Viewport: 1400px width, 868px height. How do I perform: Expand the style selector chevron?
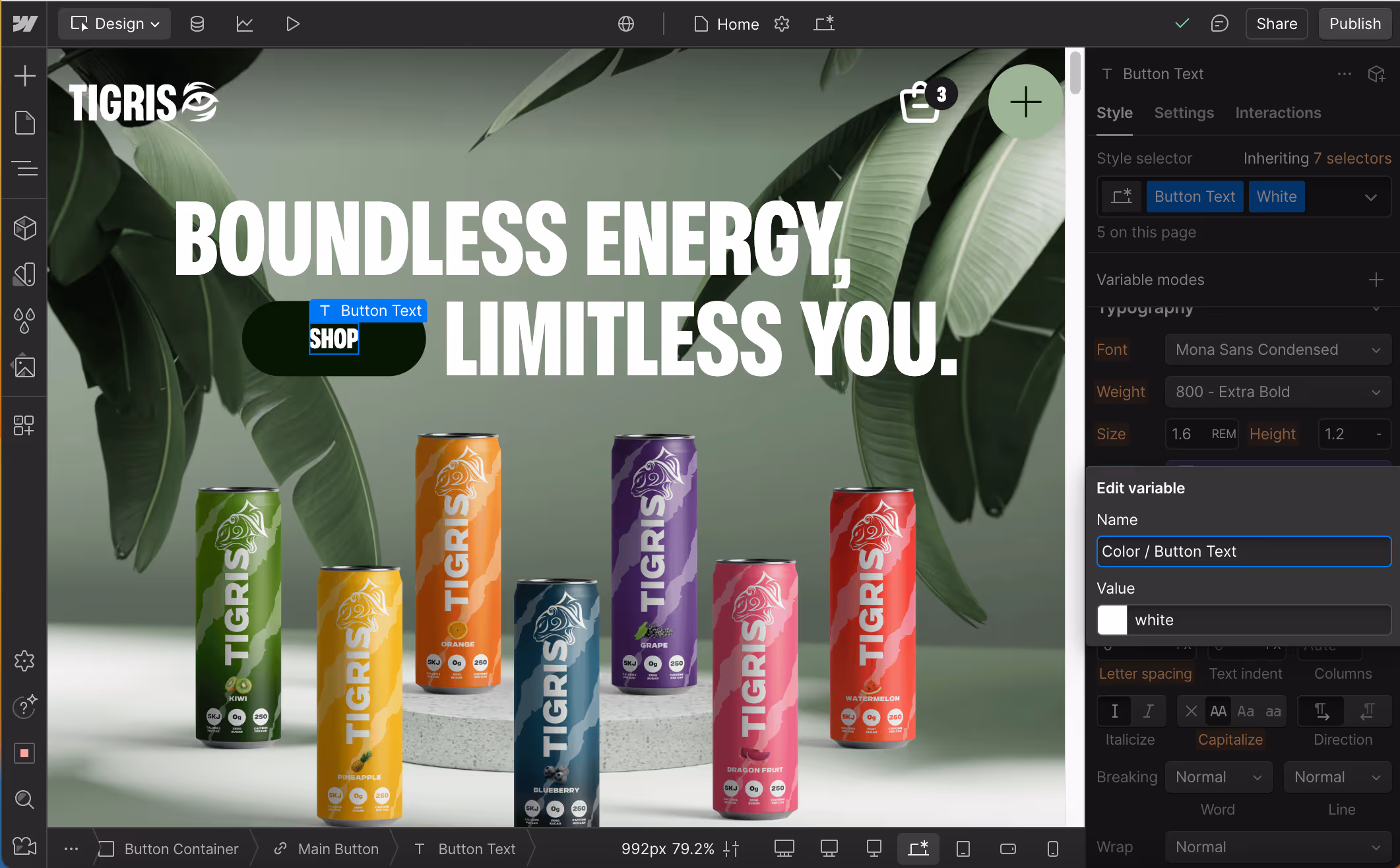pyautogui.click(x=1371, y=197)
